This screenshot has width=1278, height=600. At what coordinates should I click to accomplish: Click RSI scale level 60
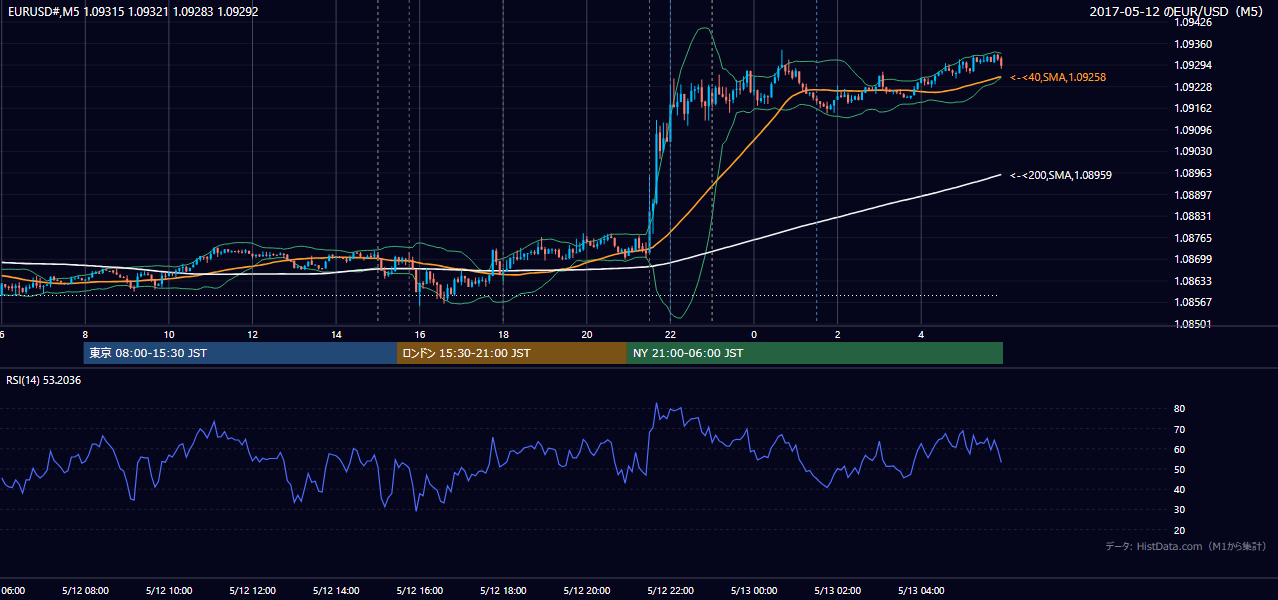point(1180,449)
